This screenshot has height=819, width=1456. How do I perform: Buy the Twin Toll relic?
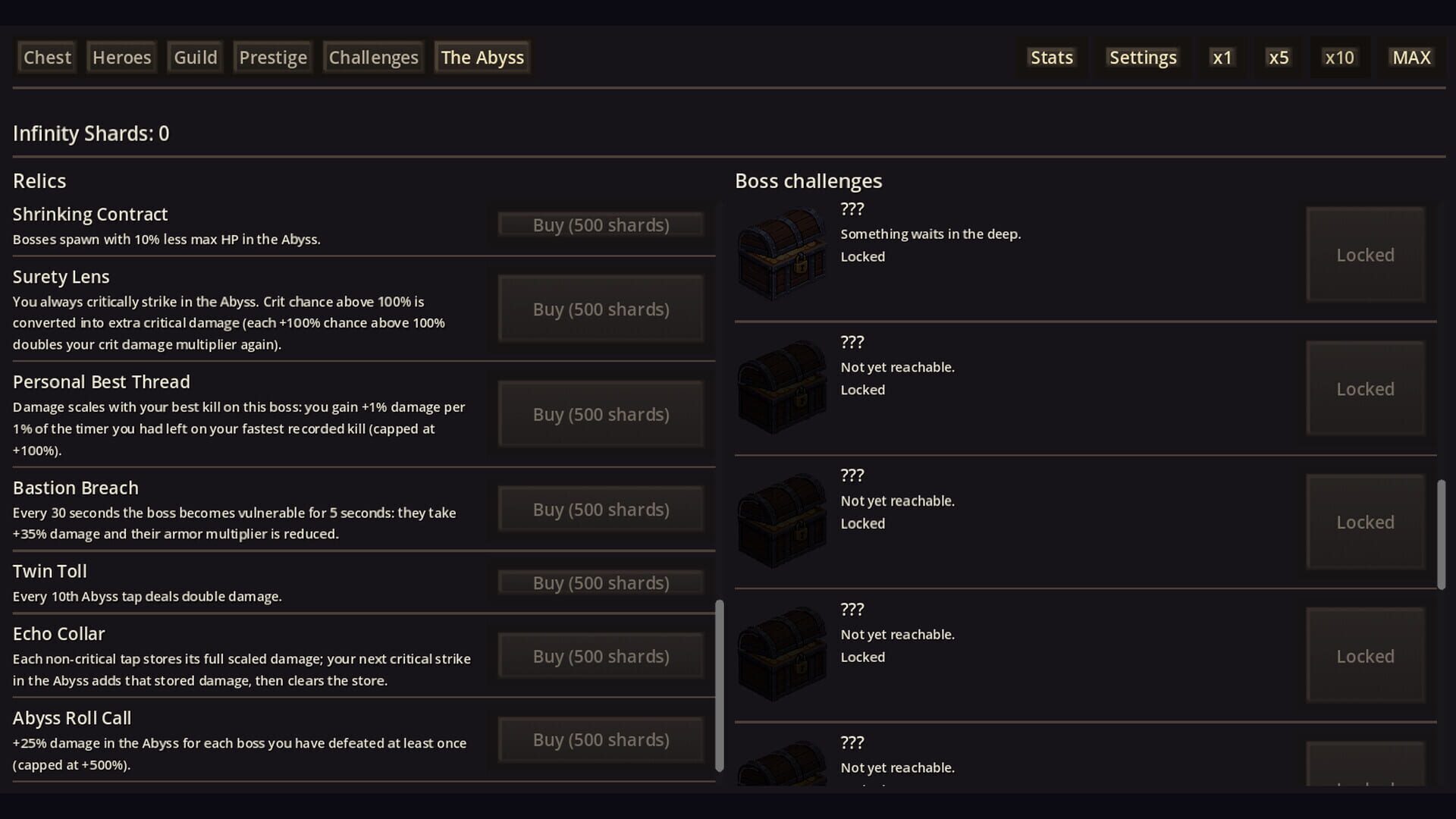600,582
